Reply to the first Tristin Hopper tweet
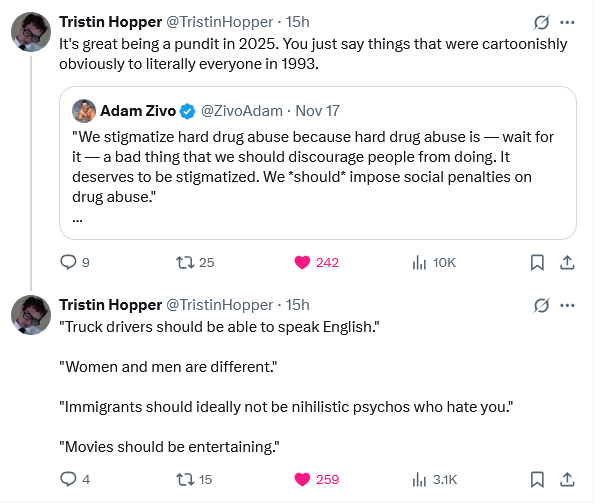 pos(69,263)
